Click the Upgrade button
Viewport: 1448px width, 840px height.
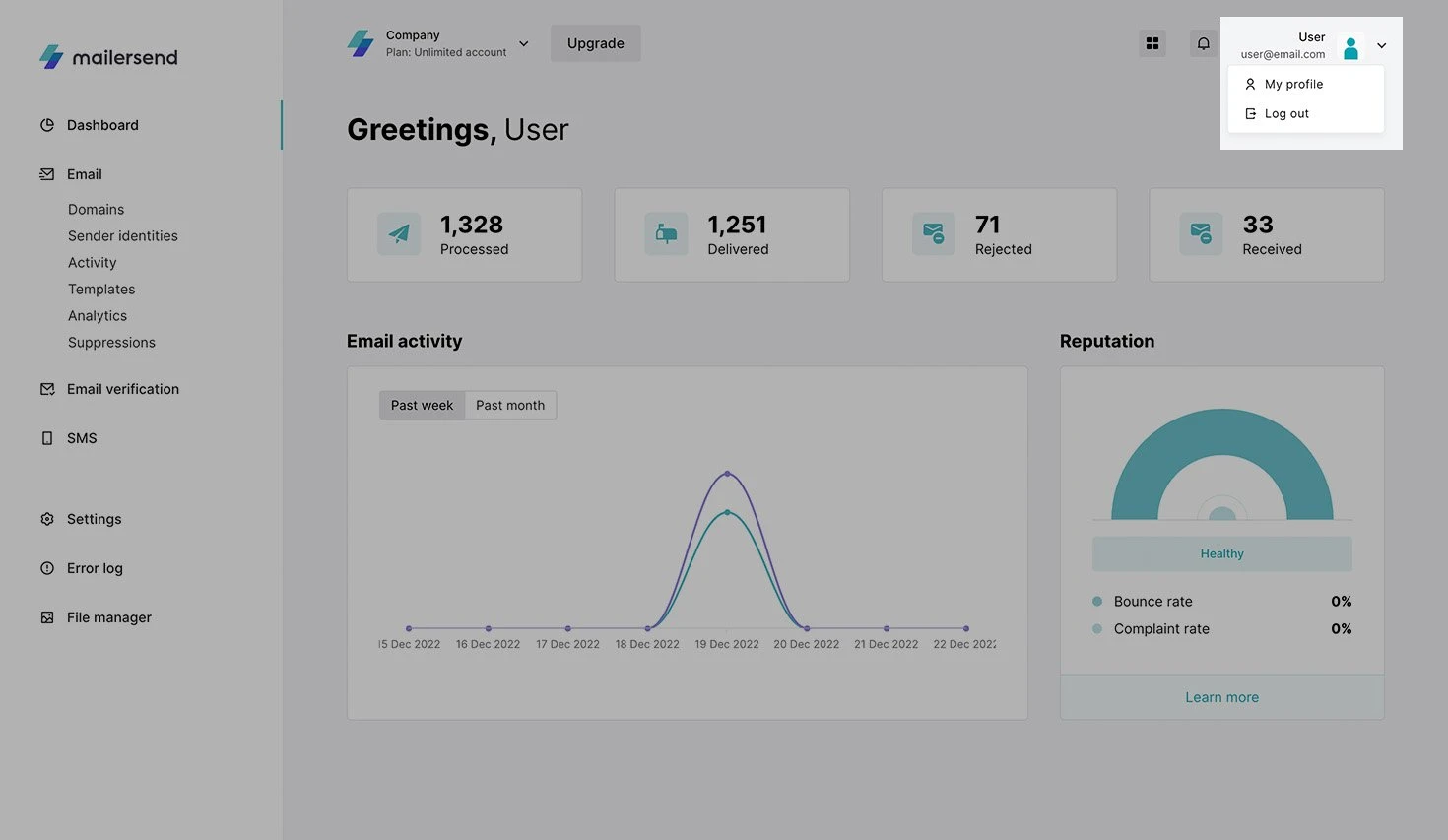(x=595, y=43)
